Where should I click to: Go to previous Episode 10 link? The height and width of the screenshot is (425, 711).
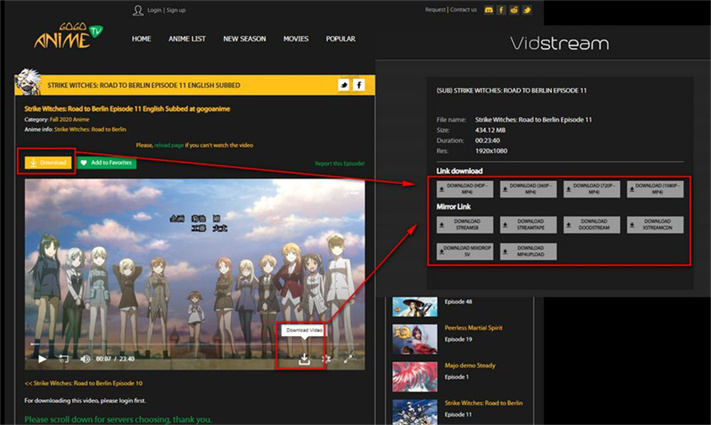coord(83,383)
